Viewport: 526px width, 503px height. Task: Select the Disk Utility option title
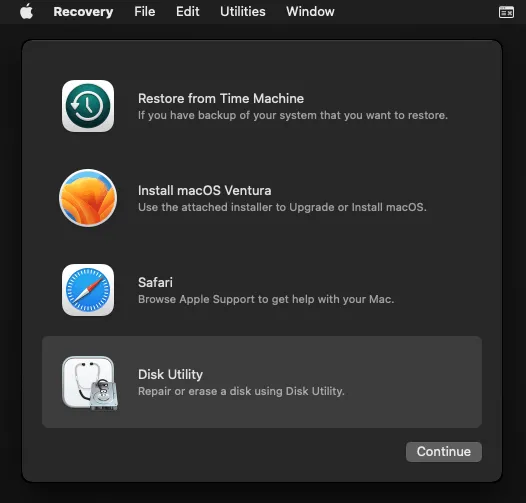[x=170, y=374]
